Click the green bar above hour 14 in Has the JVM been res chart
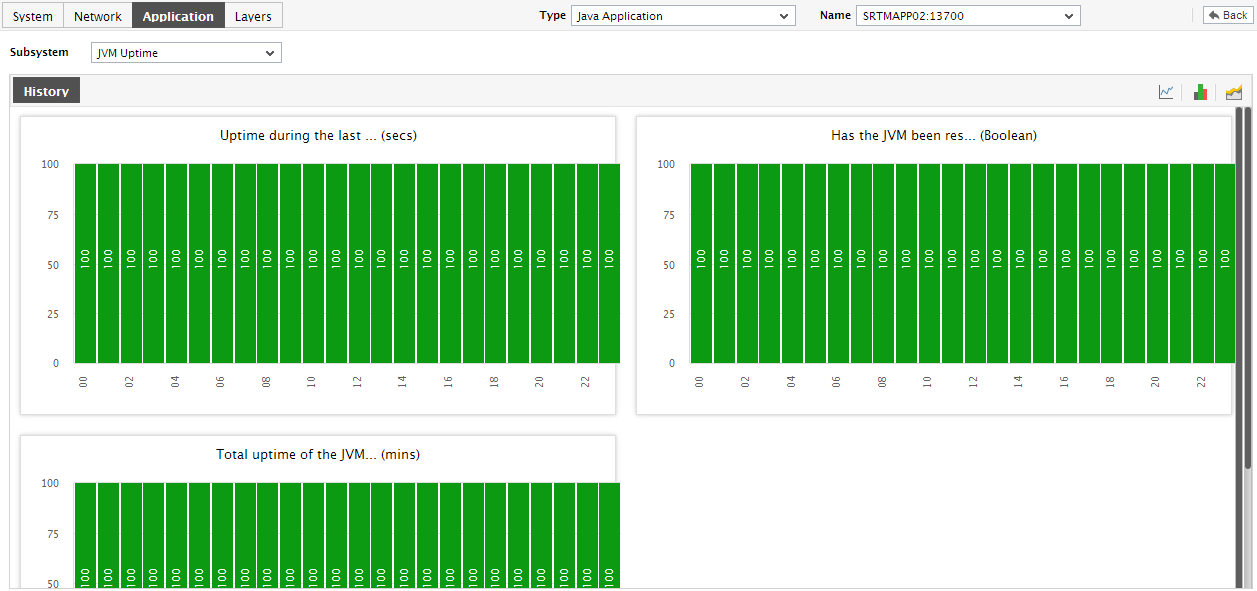Screen dimensions: 1257x591 (x=1019, y=263)
